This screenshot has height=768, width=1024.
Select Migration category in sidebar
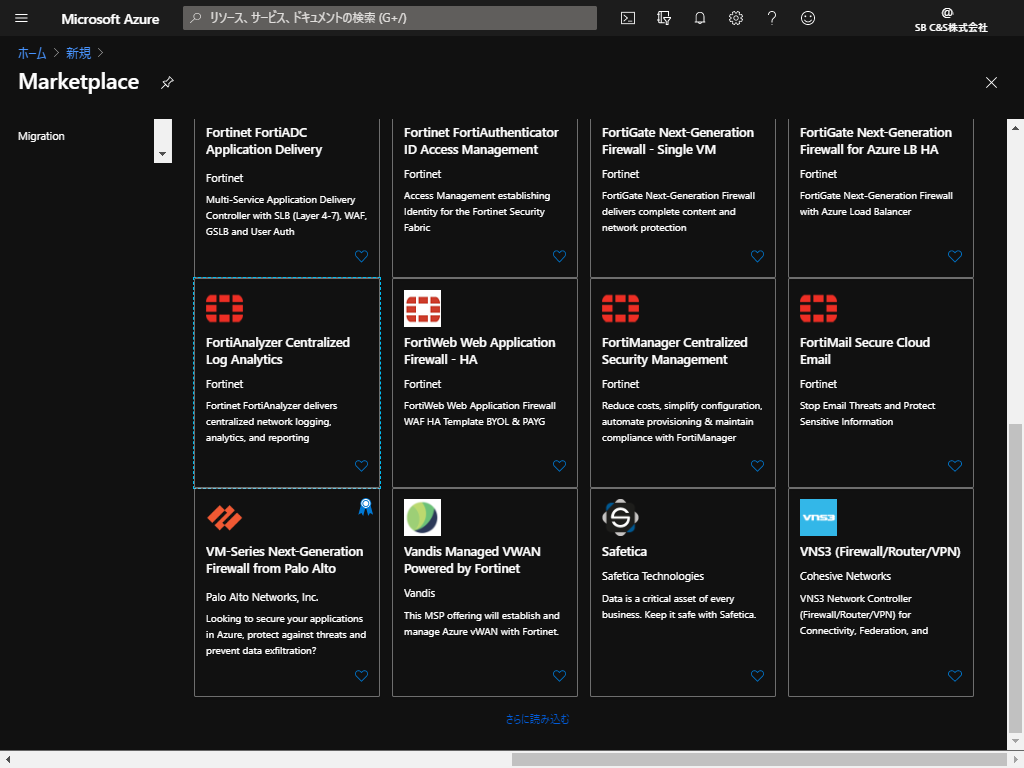tap(41, 136)
